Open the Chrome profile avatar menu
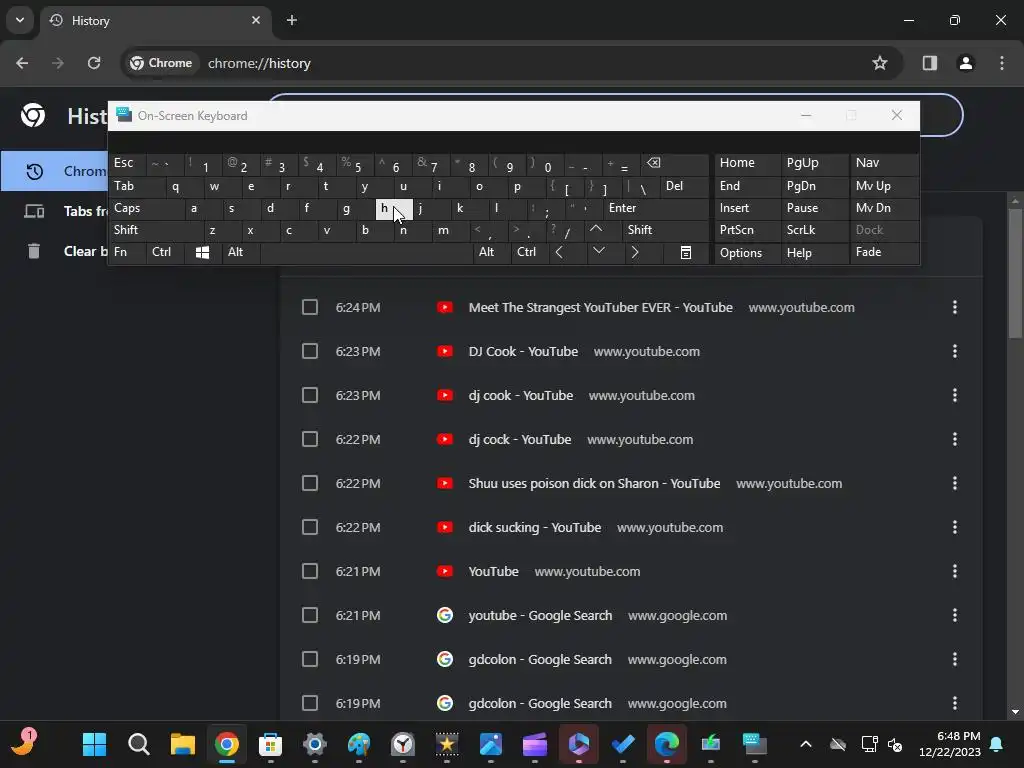 (965, 63)
